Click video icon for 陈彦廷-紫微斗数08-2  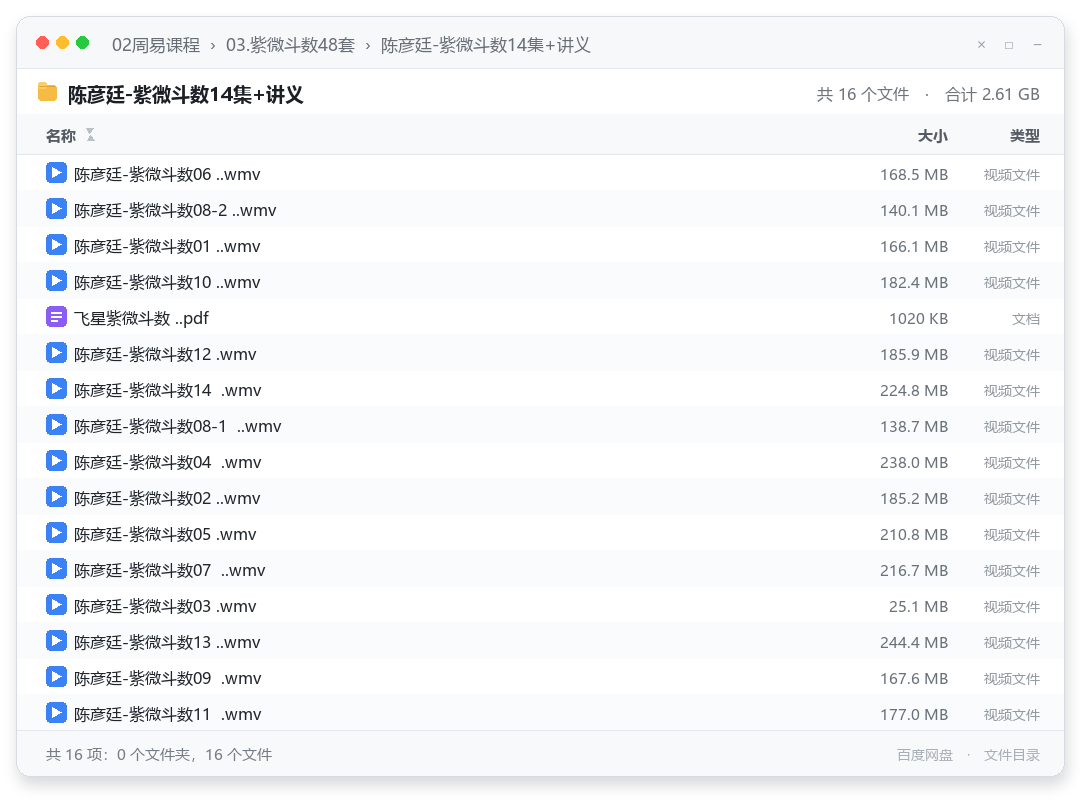56,209
